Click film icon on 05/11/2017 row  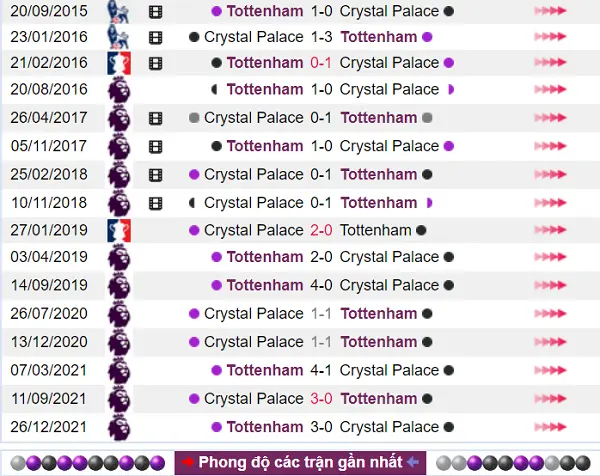(x=155, y=147)
